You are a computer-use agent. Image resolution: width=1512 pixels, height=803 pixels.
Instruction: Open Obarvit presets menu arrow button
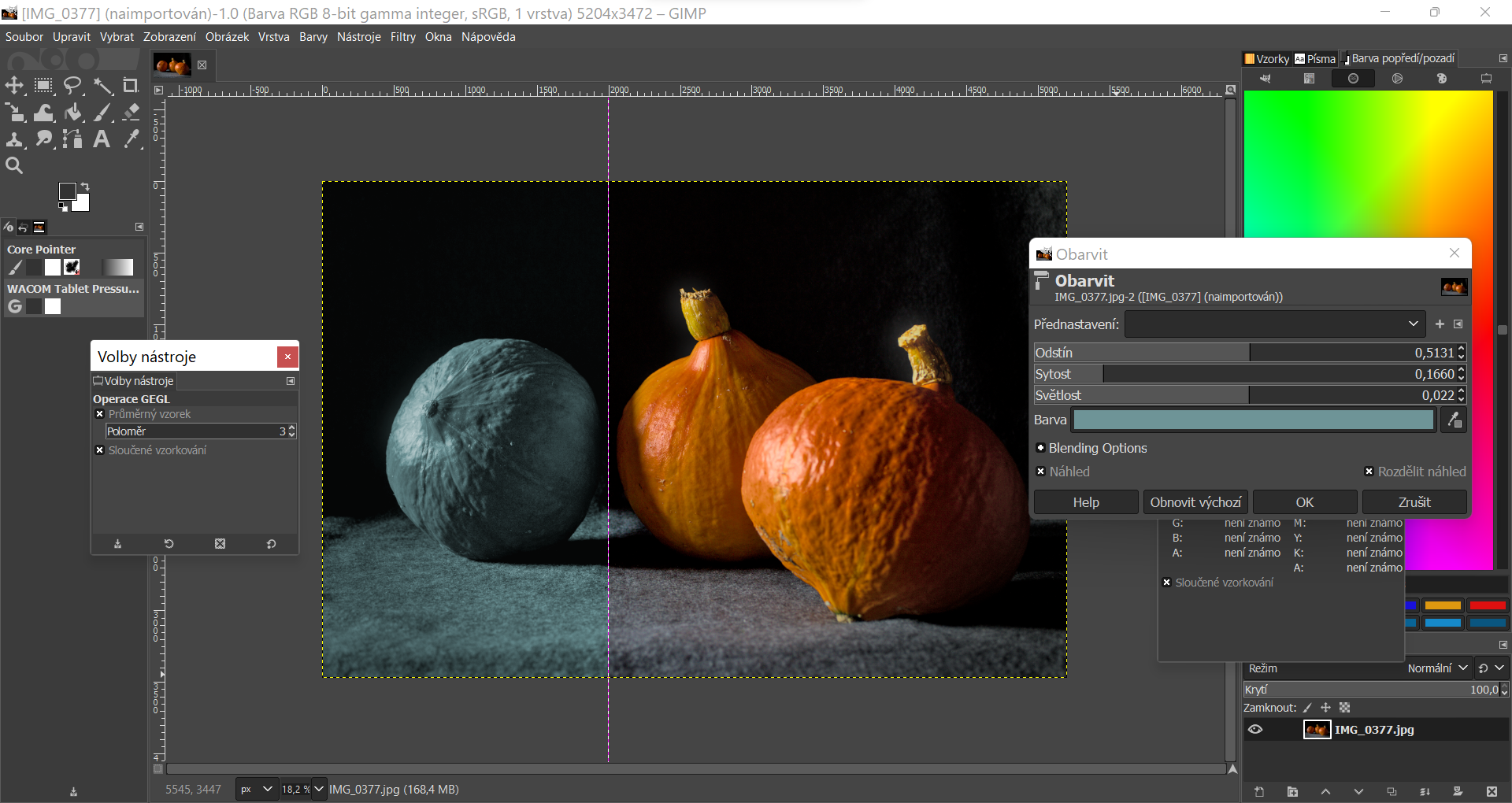(x=1458, y=324)
